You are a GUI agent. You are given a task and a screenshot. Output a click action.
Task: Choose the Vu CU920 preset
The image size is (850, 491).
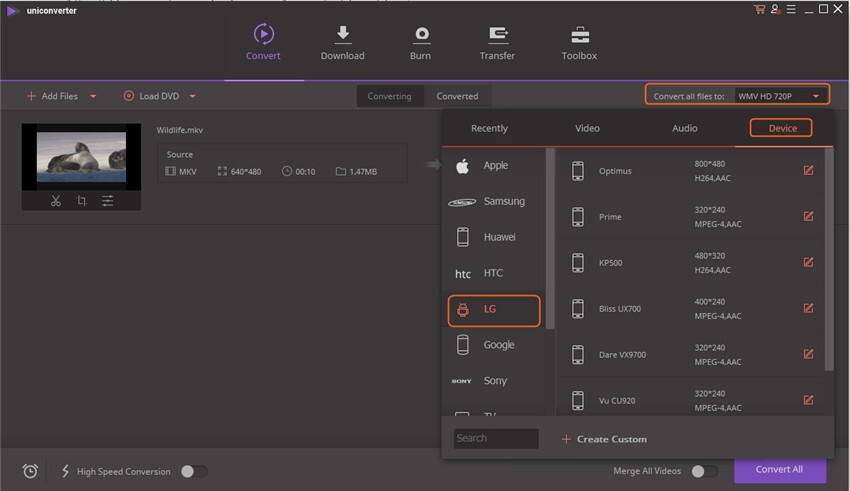pos(692,399)
